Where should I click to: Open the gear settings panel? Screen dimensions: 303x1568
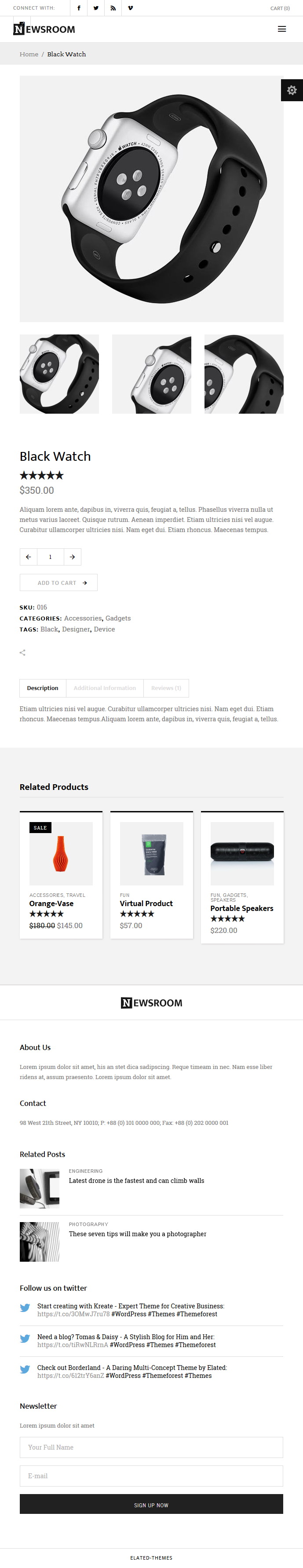pyautogui.click(x=292, y=90)
